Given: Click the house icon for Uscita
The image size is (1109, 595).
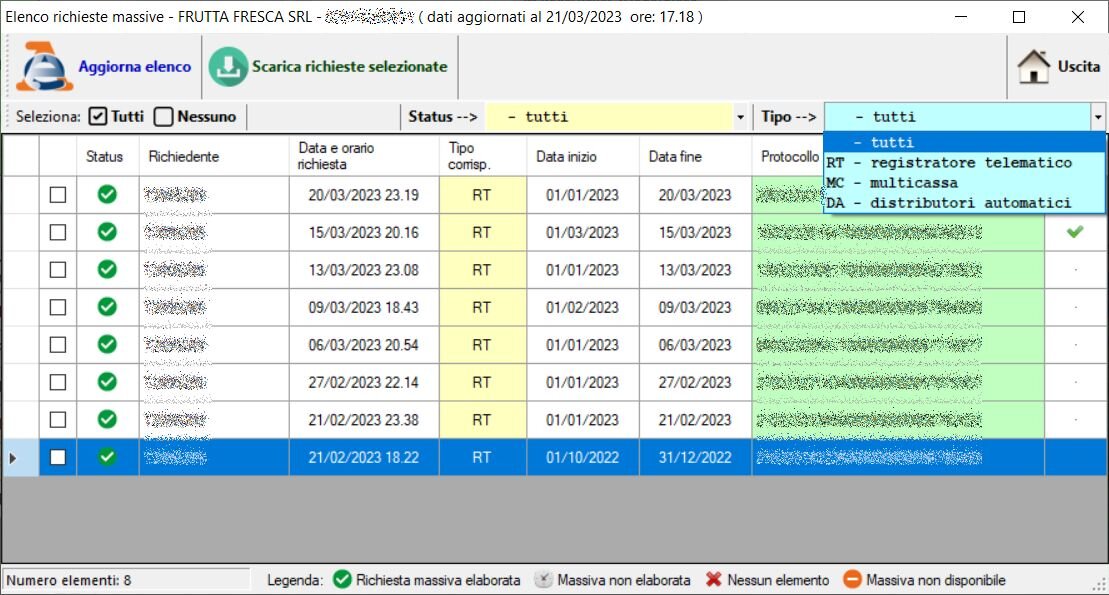Looking at the screenshot, I should [x=1034, y=67].
